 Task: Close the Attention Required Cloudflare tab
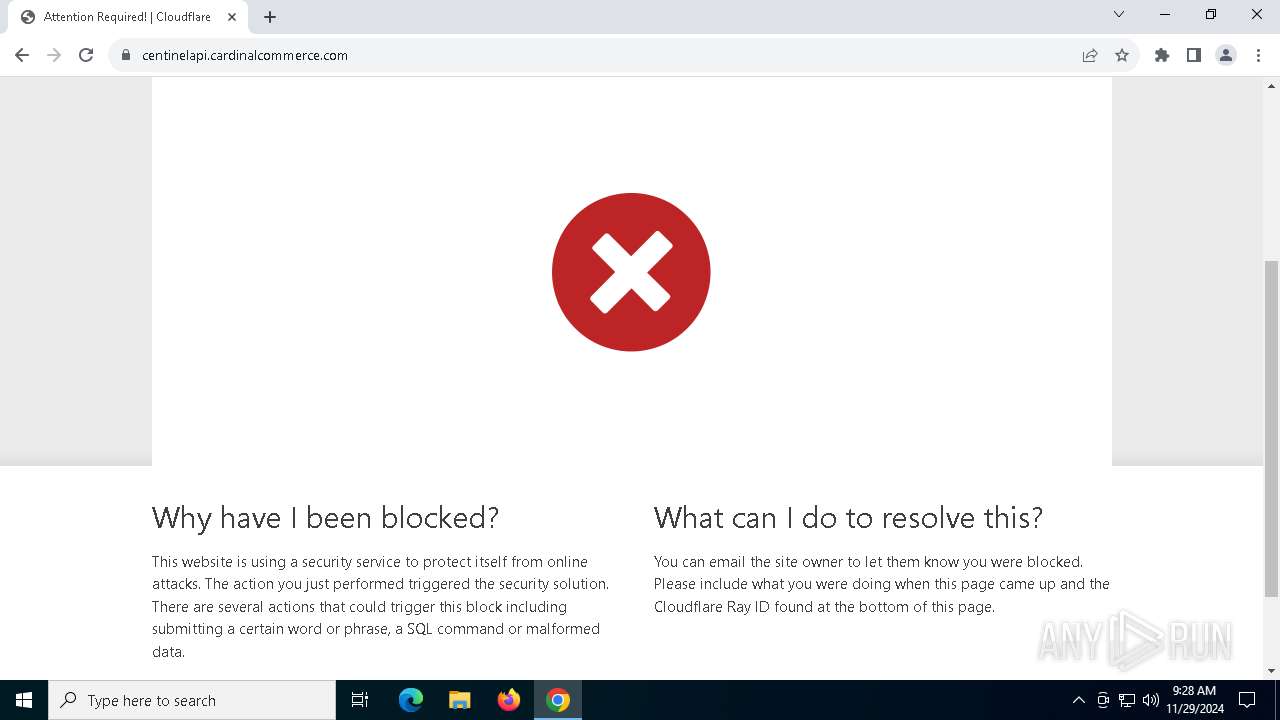pyautogui.click(x=232, y=17)
